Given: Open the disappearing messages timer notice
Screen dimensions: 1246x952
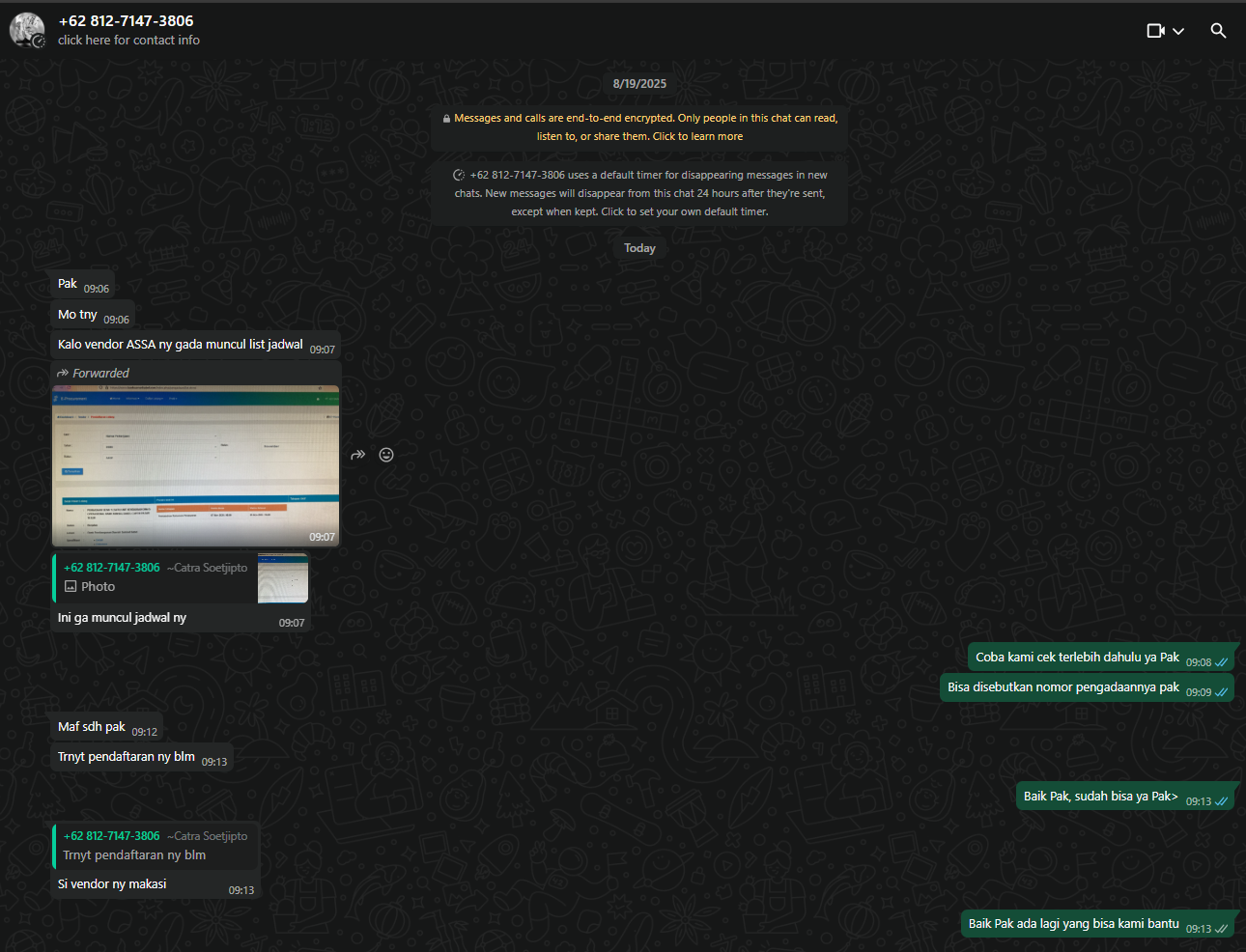Looking at the screenshot, I should pos(639,193).
